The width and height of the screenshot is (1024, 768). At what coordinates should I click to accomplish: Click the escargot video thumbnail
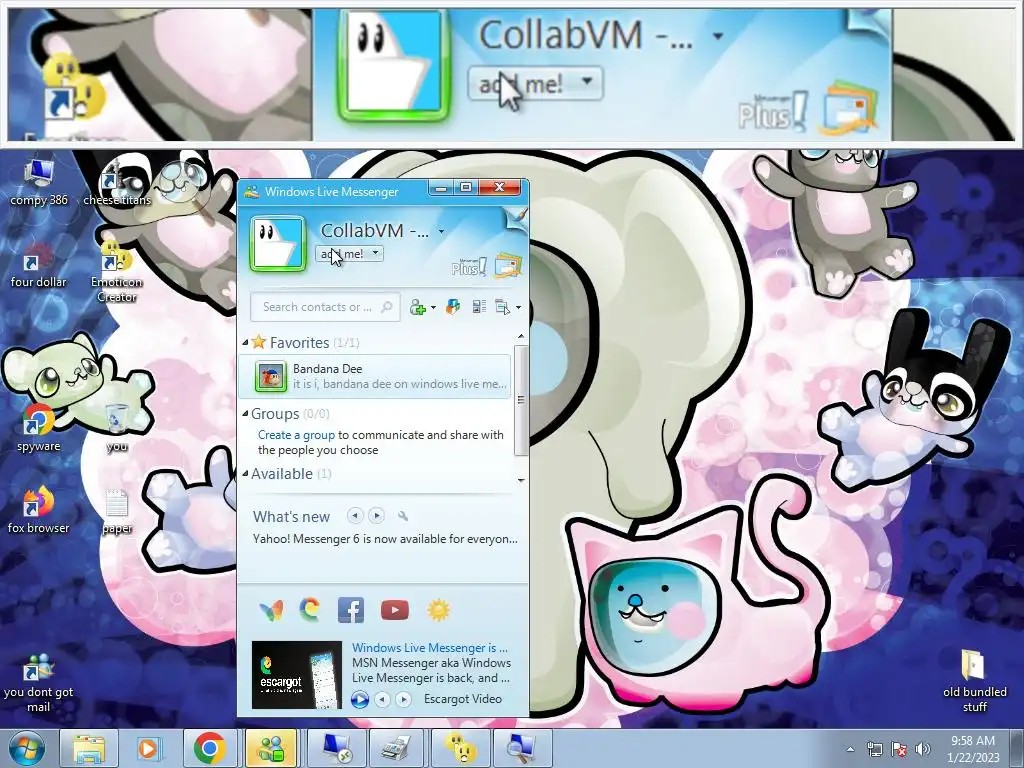(x=297, y=675)
